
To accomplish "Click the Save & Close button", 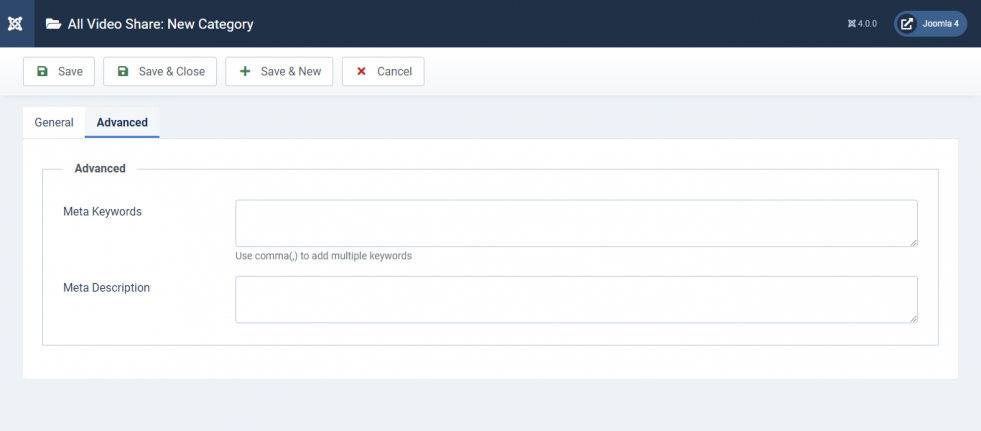I will [160, 71].
